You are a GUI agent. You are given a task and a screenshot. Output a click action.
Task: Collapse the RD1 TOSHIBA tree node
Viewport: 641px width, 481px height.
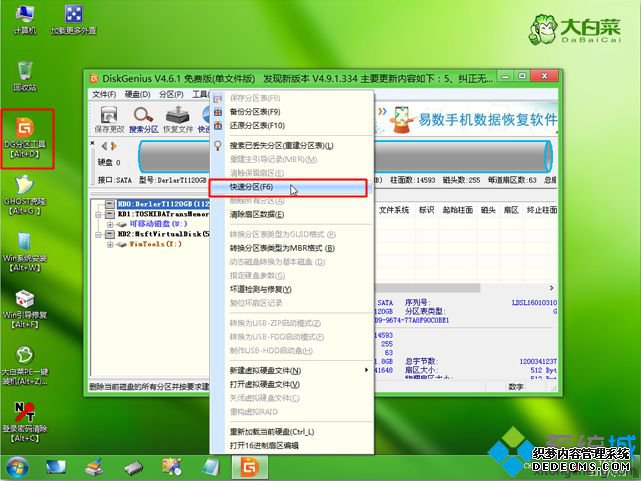(x=99, y=214)
